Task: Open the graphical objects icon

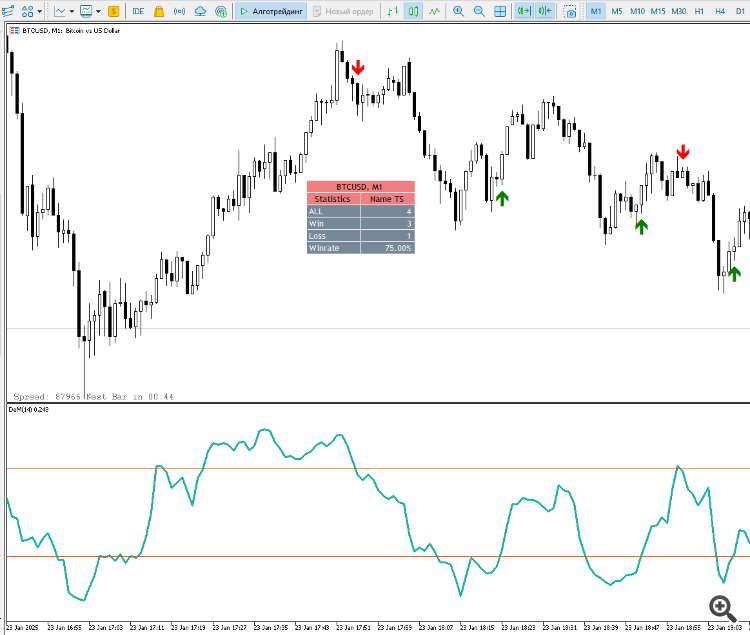Action: pos(27,11)
